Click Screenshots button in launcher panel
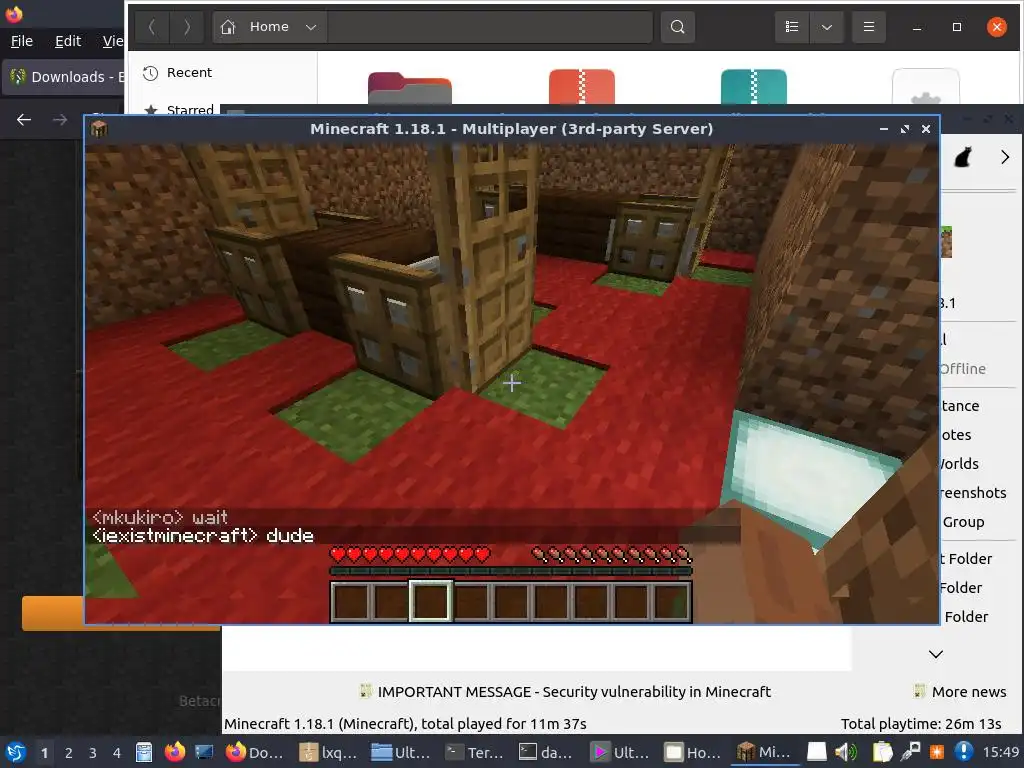 point(972,492)
